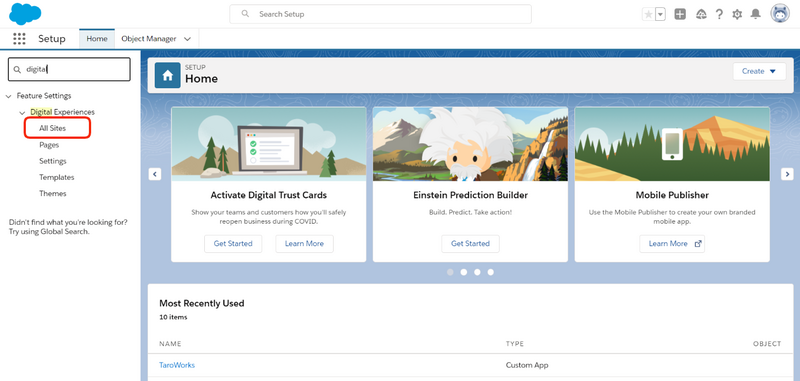Viewport: 800px width, 381px height.
Task: Select the fourth carousel page dot
Action: pyautogui.click(x=490, y=272)
